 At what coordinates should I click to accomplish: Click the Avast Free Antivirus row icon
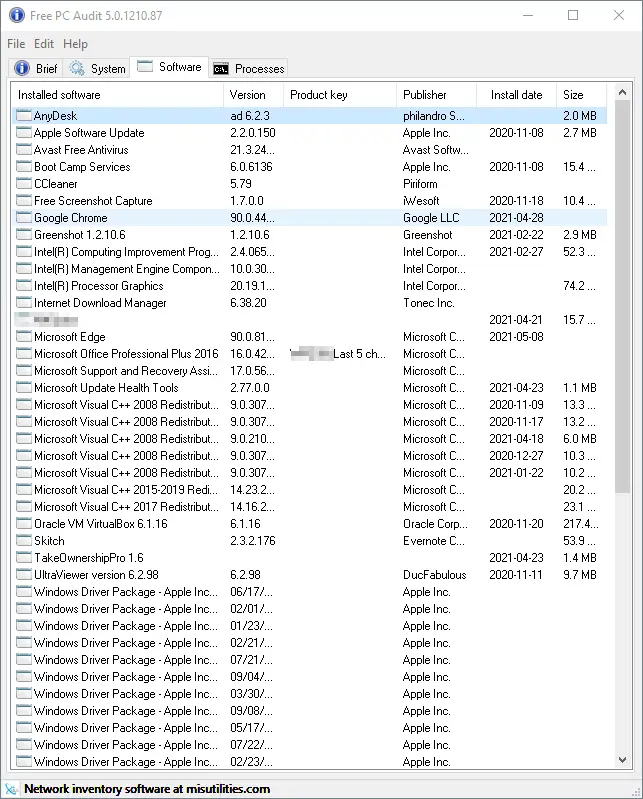click(x=23, y=150)
